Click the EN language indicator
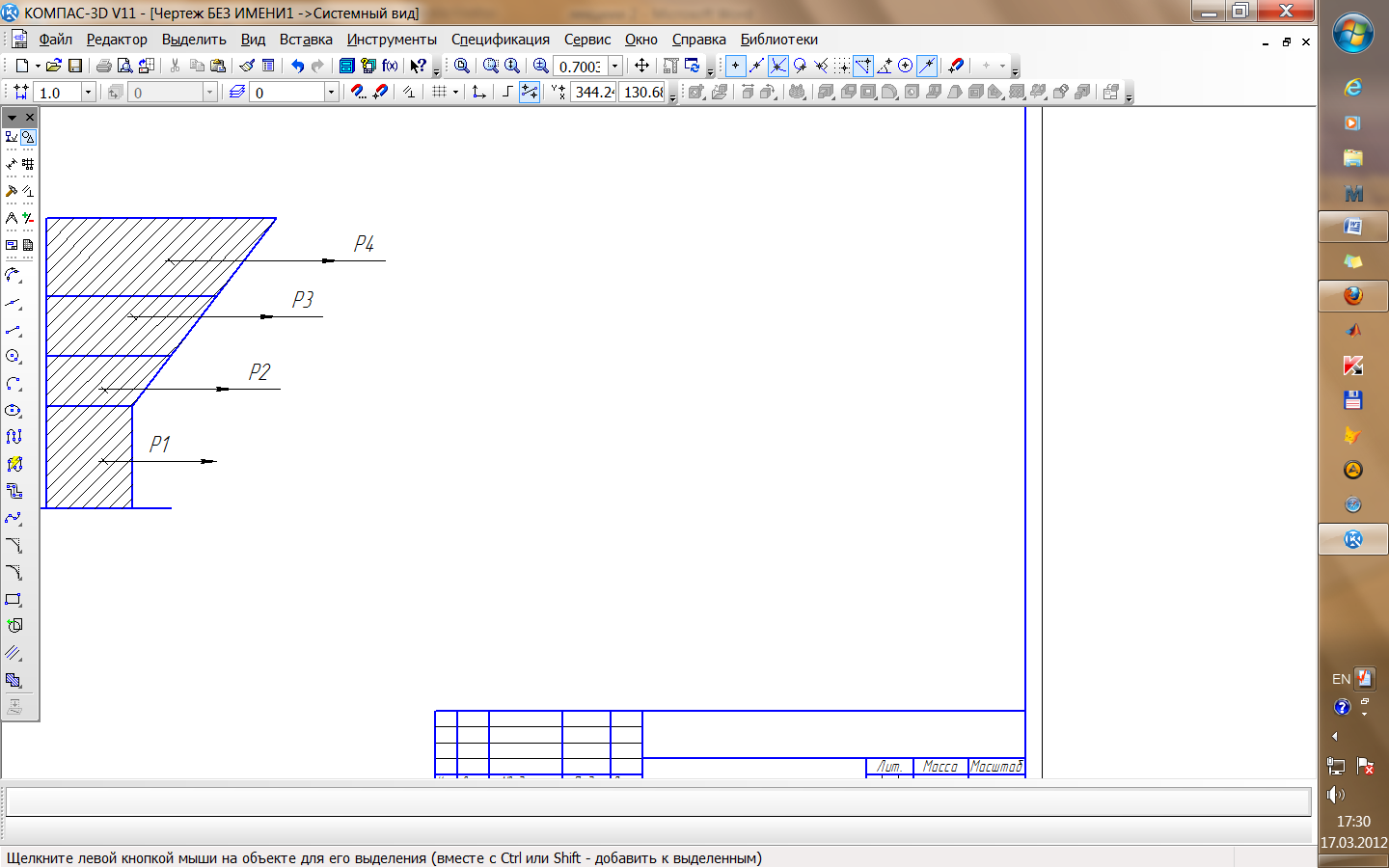The image size is (1389, 868). 1341,679
